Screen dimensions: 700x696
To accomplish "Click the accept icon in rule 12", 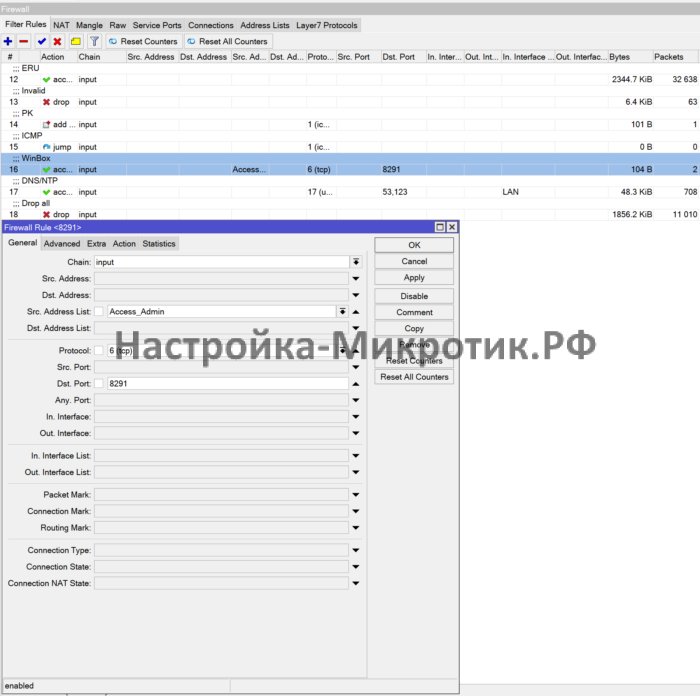I will pos(46,79).
